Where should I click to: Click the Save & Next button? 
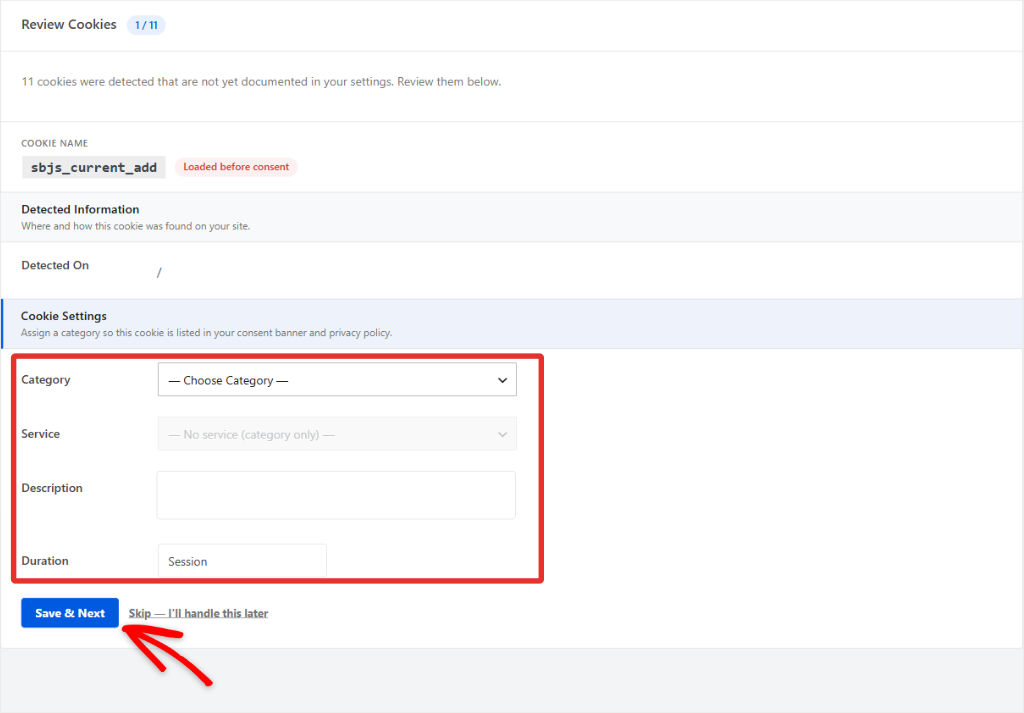[70, 613]
